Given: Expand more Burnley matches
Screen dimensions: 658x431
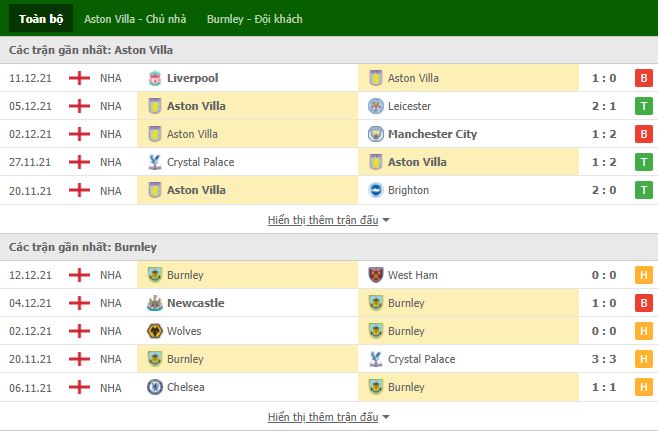Looking at the screenshot, I should 328,417.
